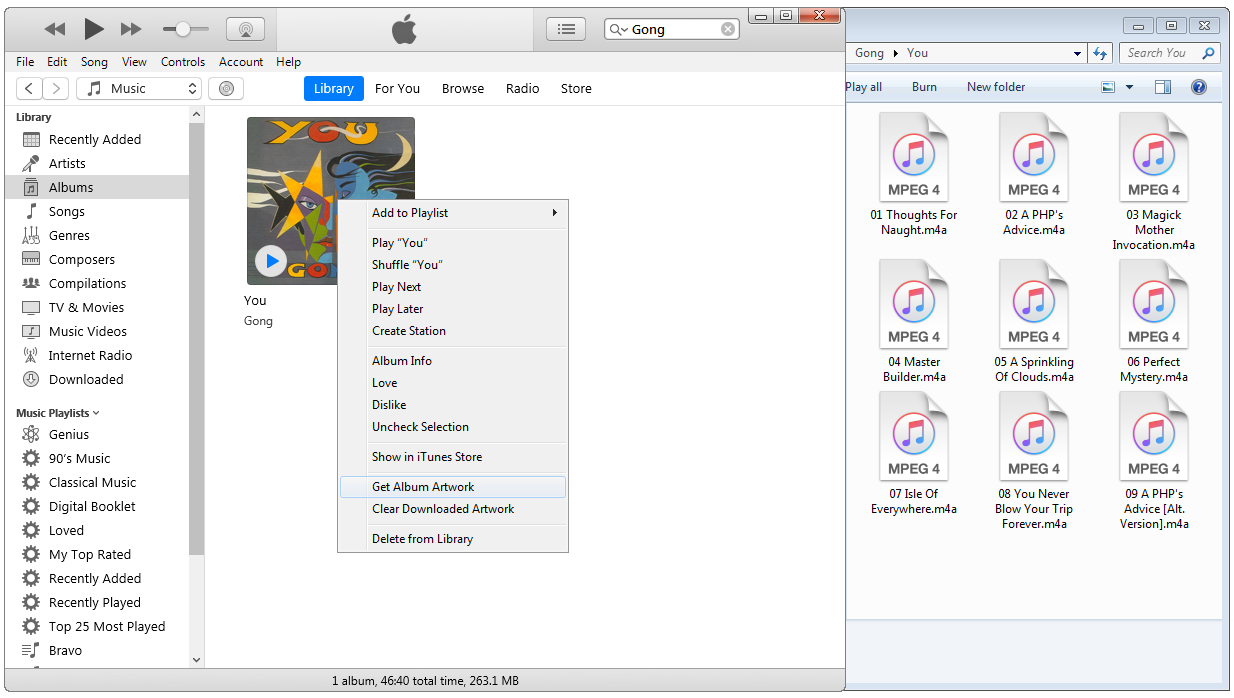Choose Shuffle "You" from context menu
The height and width of the screenshot is (698, 1234).
pyautogui.click(x=453, y=264)
